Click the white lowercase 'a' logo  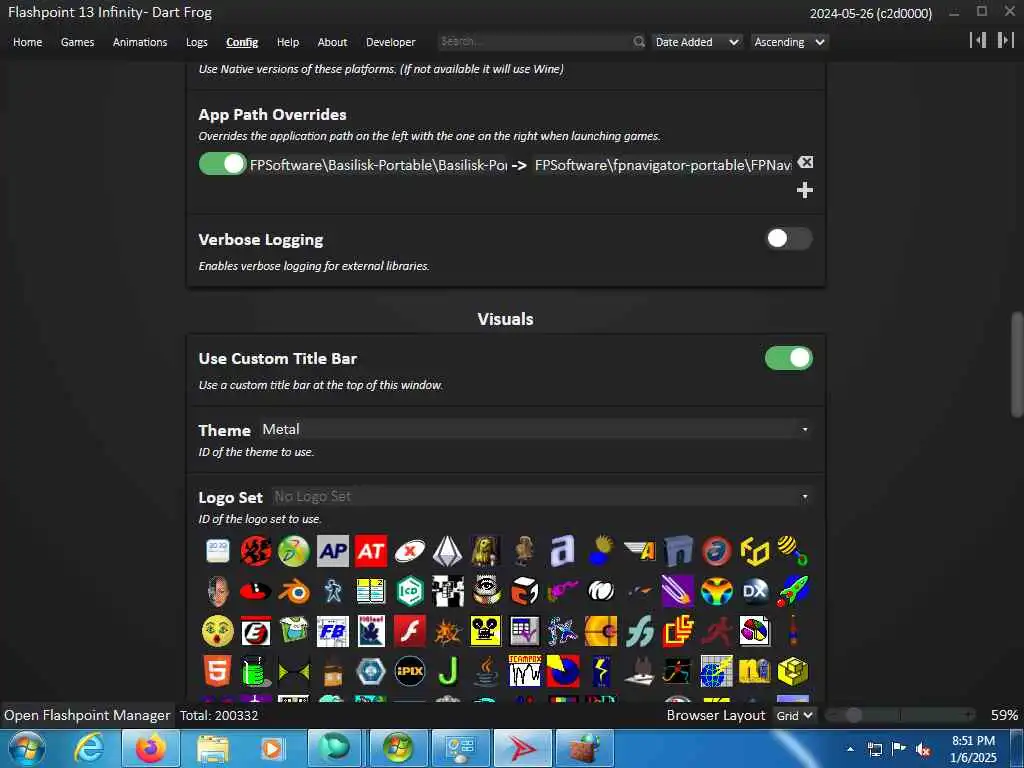tap(562, 551)
